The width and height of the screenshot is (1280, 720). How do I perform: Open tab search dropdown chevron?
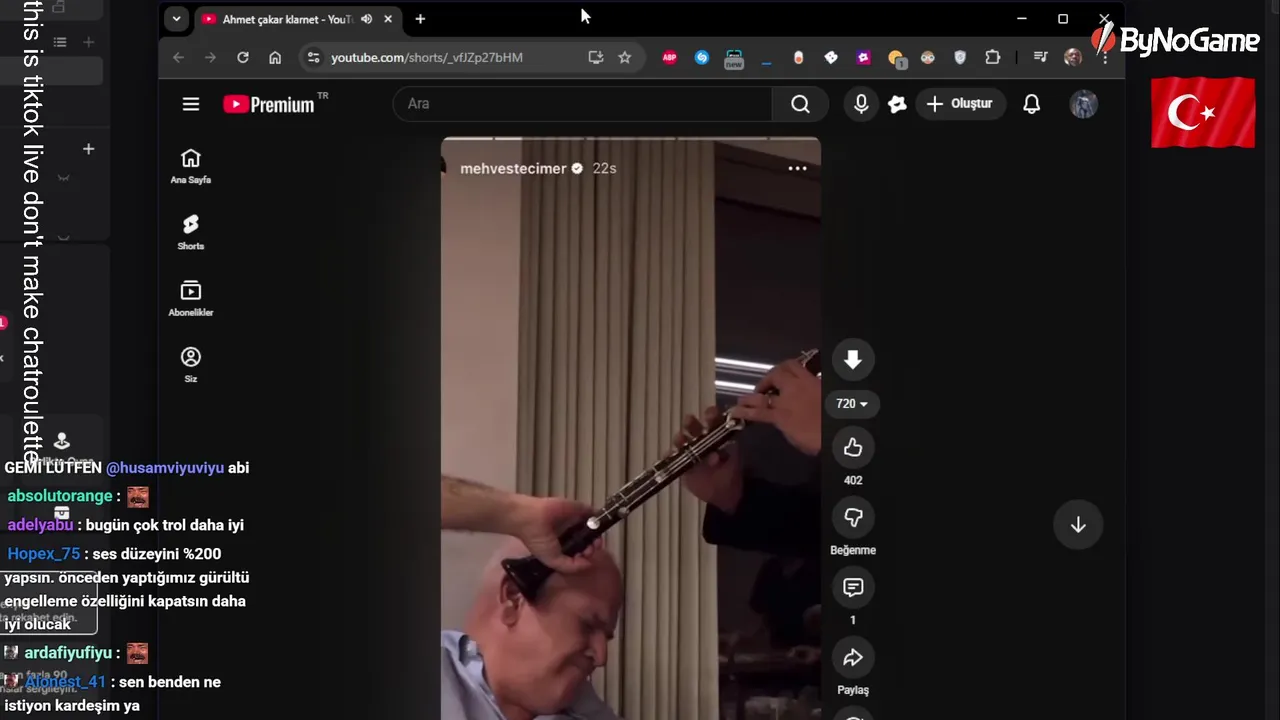176,19
